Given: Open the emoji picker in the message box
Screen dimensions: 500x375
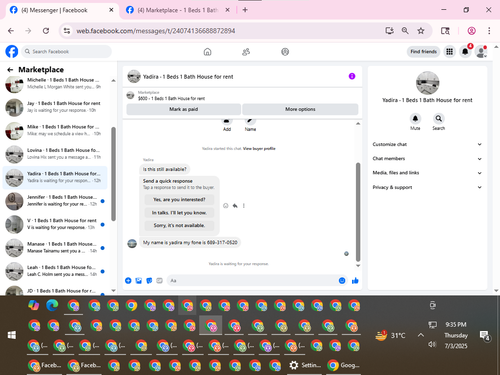Looking at the screenshot, I should pyautogui.click(x=342, y=281).
